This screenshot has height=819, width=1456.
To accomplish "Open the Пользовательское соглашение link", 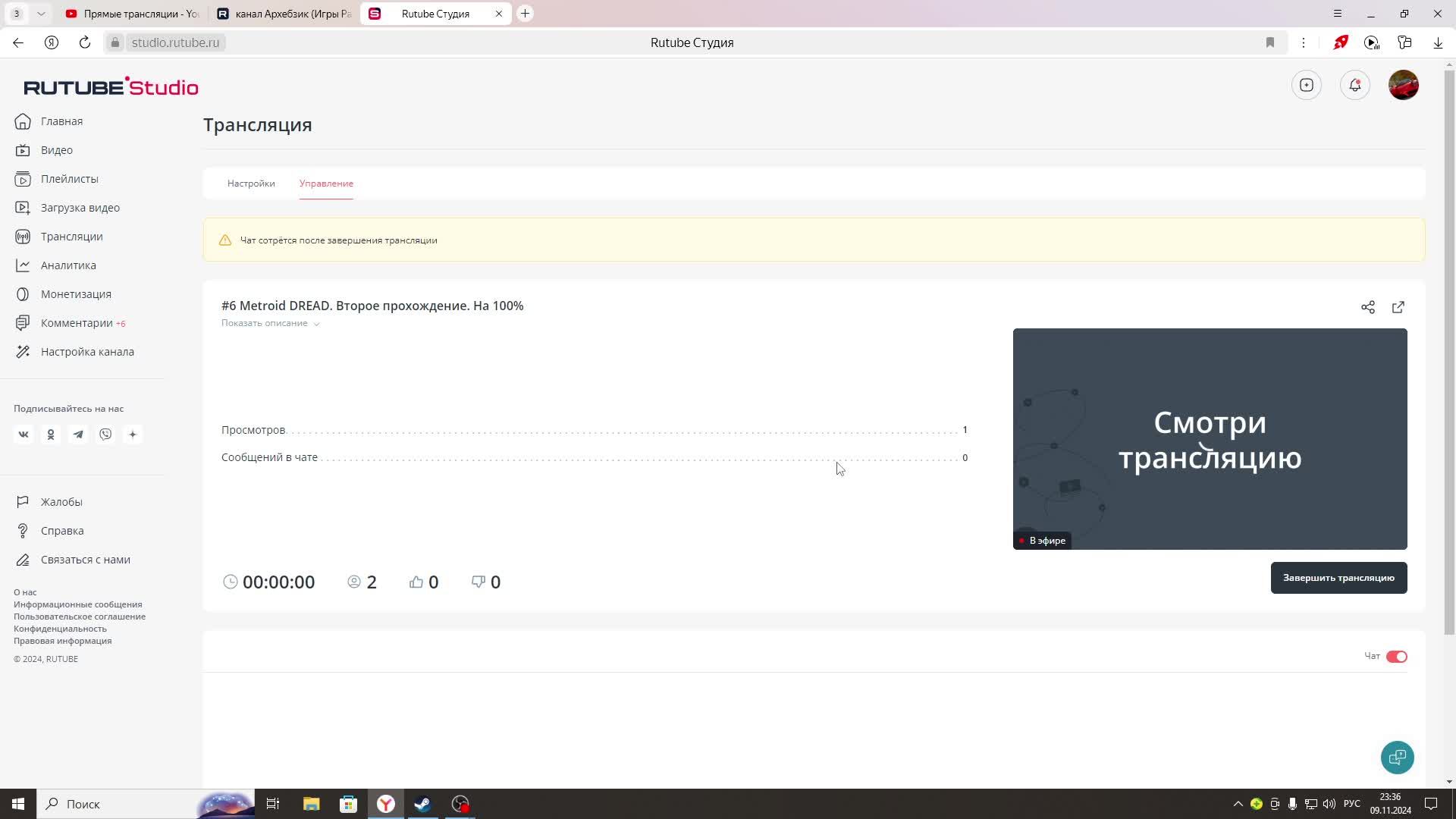I will (80, 617).
